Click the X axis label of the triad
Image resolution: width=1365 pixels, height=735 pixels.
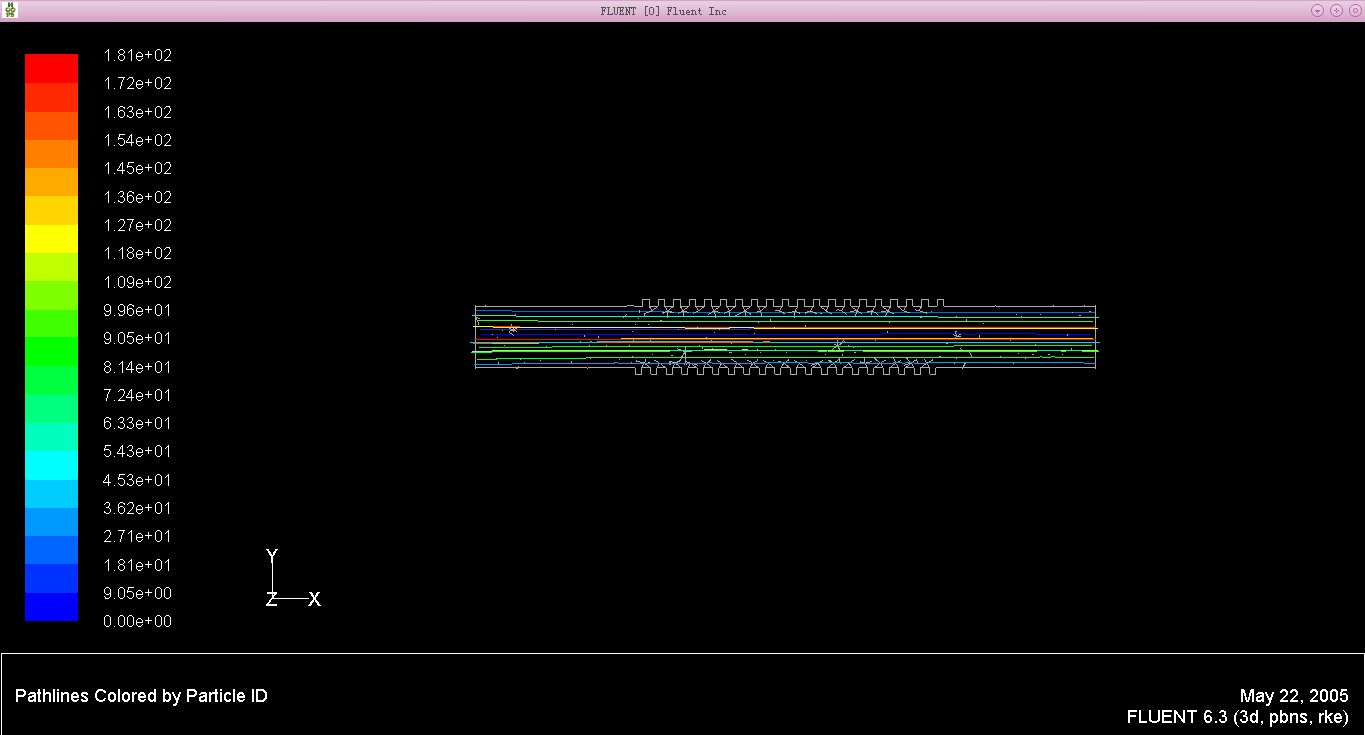tap(314, 600)
